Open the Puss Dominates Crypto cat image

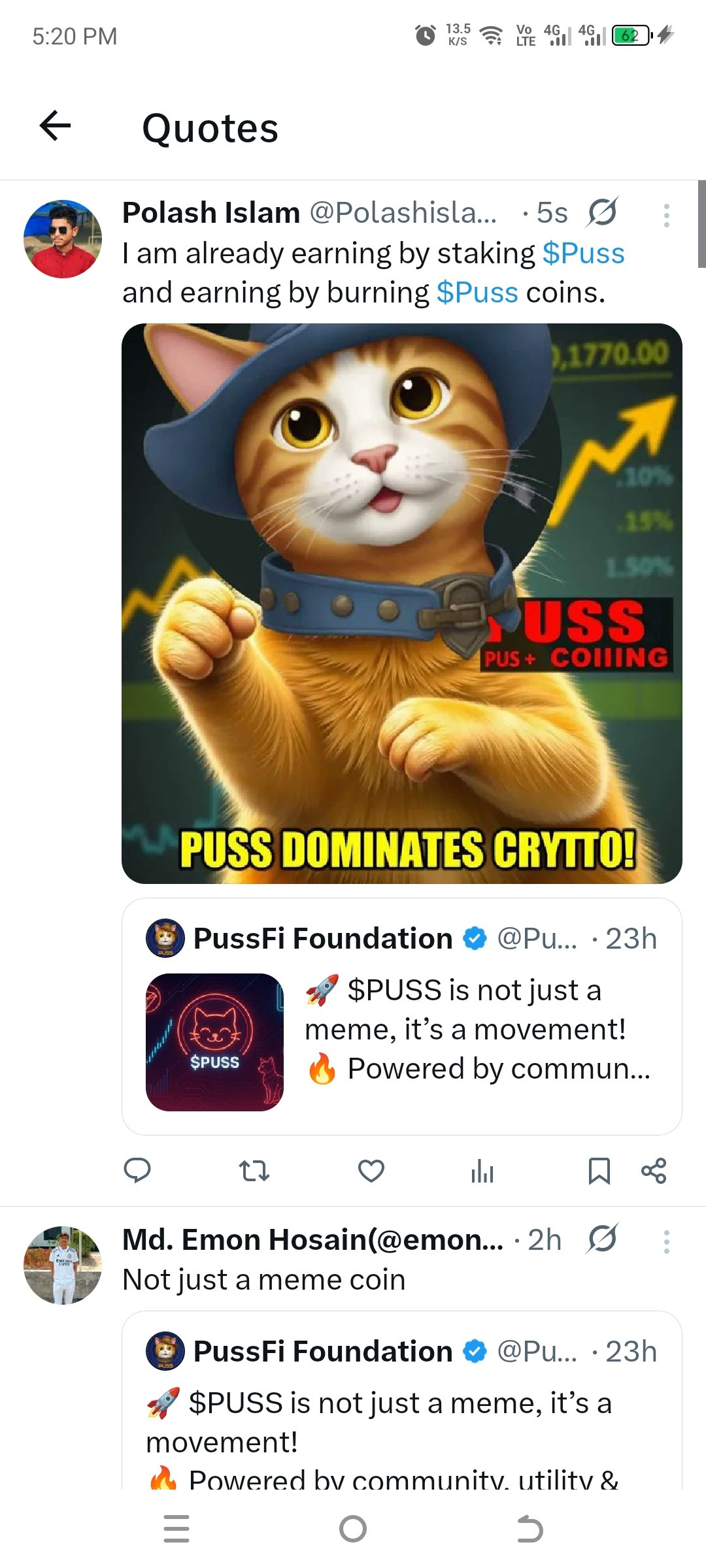(402, 604)
